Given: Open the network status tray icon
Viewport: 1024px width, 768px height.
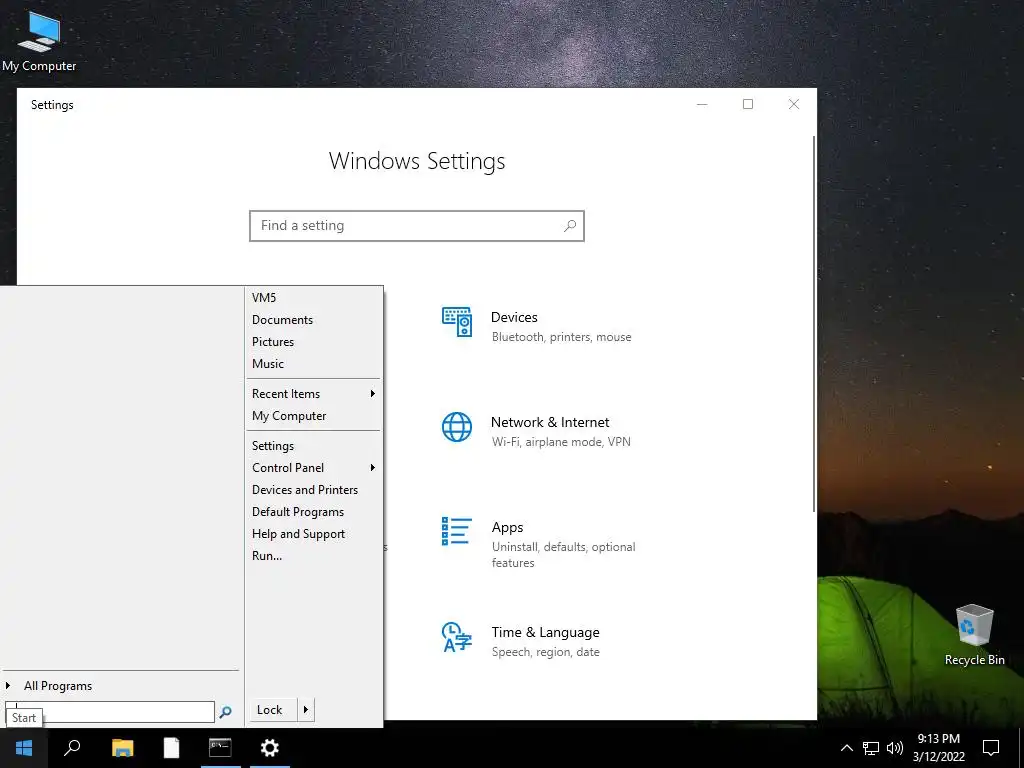Looking at the screenshot, I should [871, 748].
